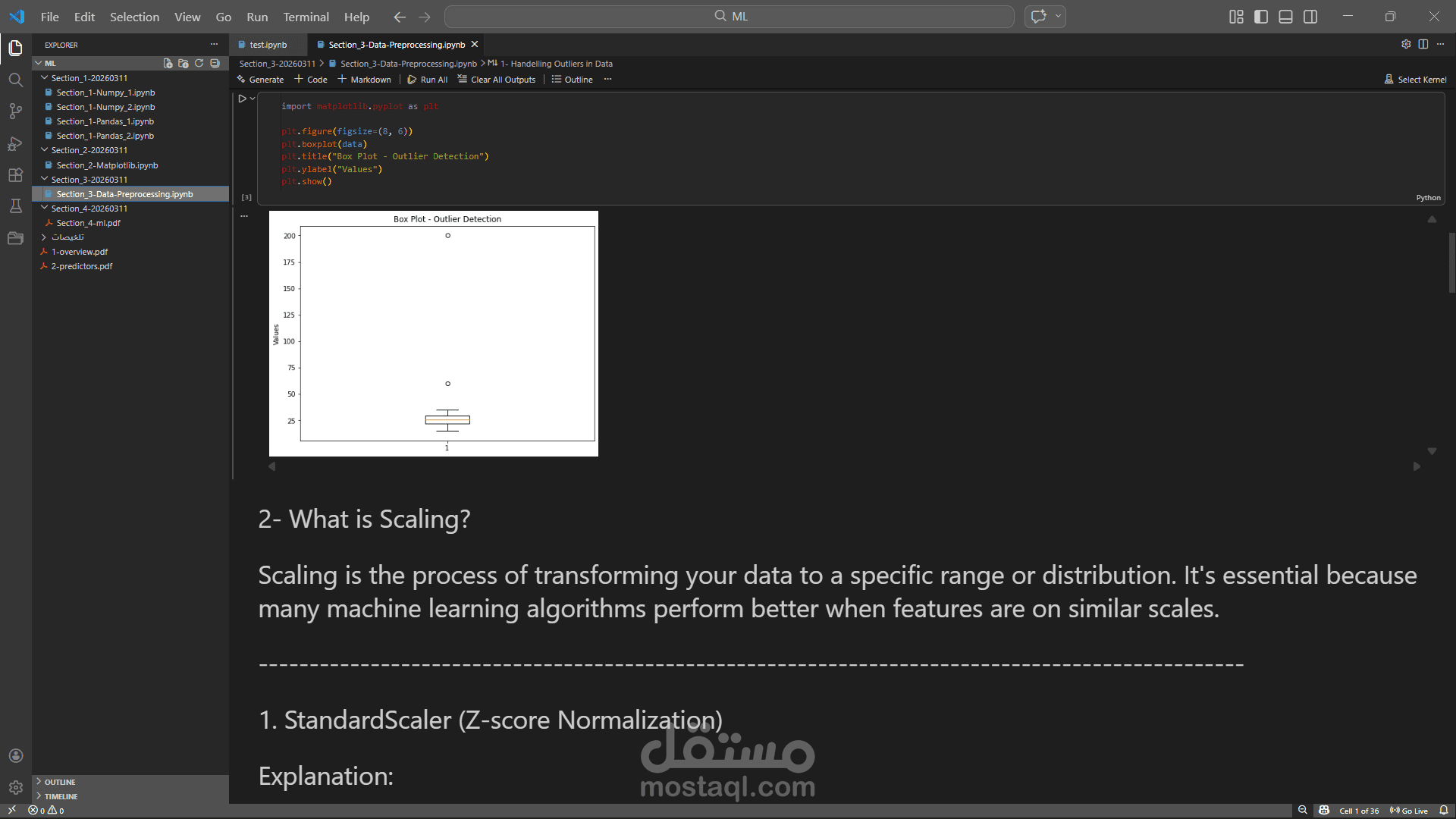Click the ML search command box

coord(729,17)
